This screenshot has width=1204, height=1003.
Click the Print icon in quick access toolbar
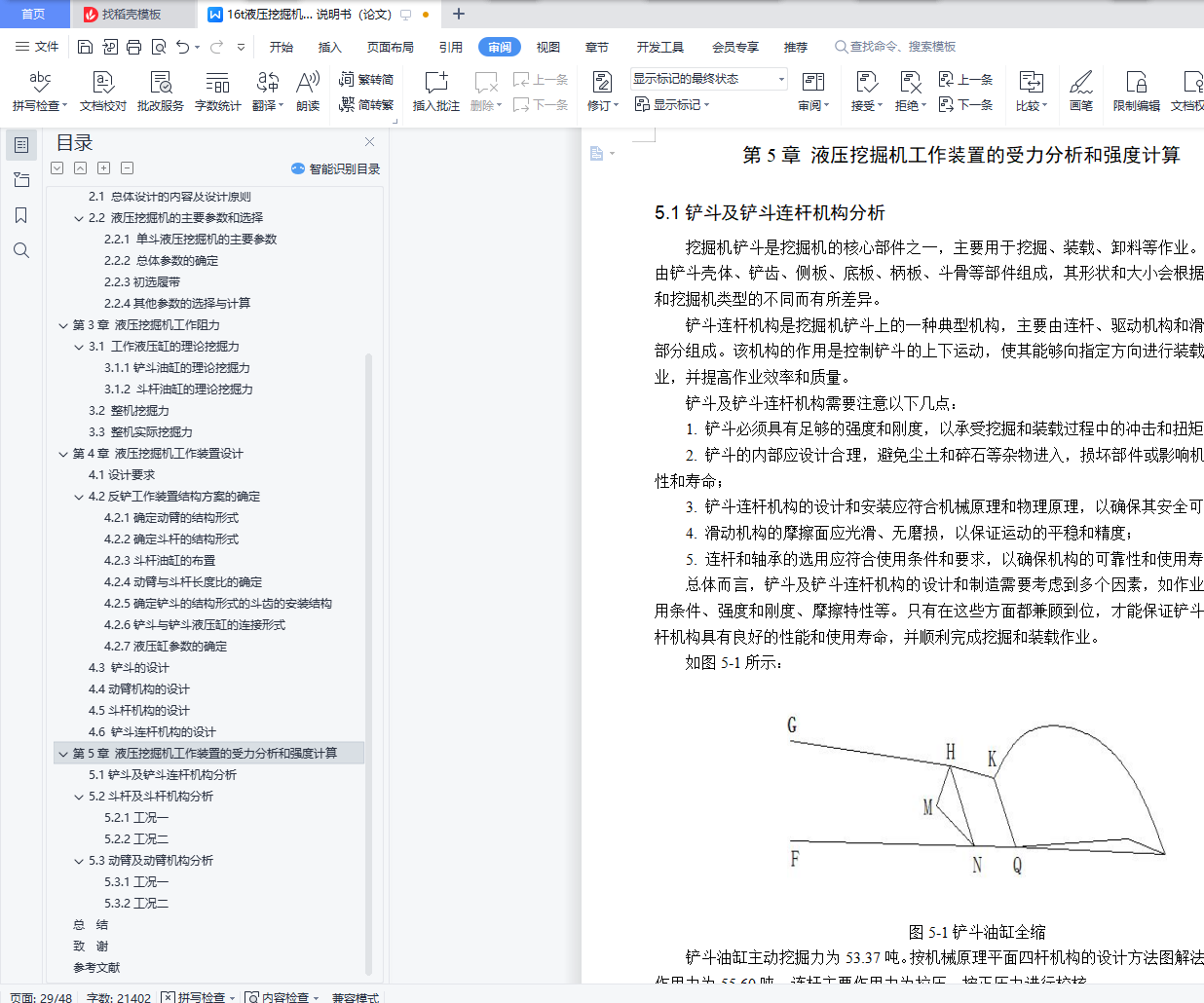click(133, 47)
